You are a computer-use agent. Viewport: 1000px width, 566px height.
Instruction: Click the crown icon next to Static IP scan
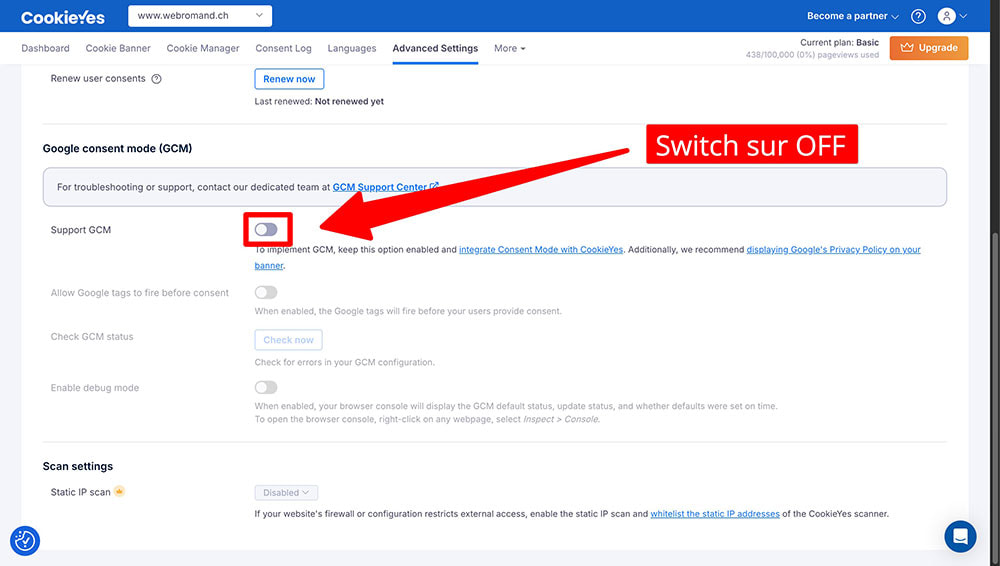point(121,492)
